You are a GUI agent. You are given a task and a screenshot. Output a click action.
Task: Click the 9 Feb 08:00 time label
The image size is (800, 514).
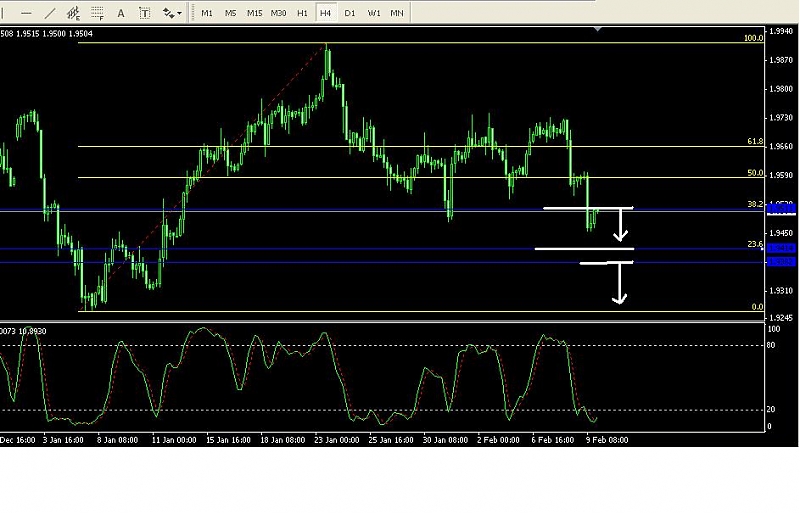(x=607, y=440)
